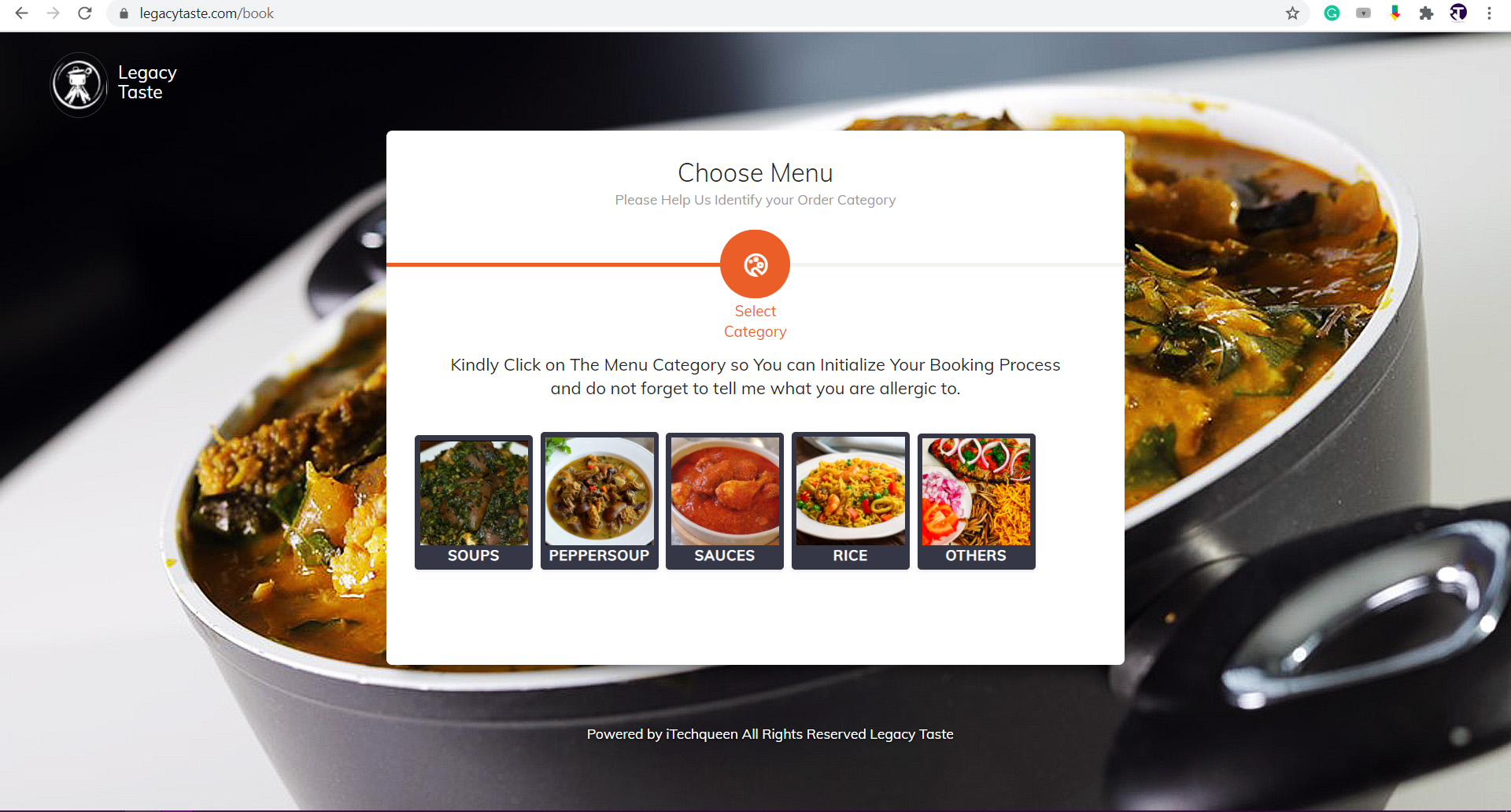Screen dimensions: 1511x812
Task: Open the browser profile avatar icon
Action: pyautogui.click(x=1458, y=13)
